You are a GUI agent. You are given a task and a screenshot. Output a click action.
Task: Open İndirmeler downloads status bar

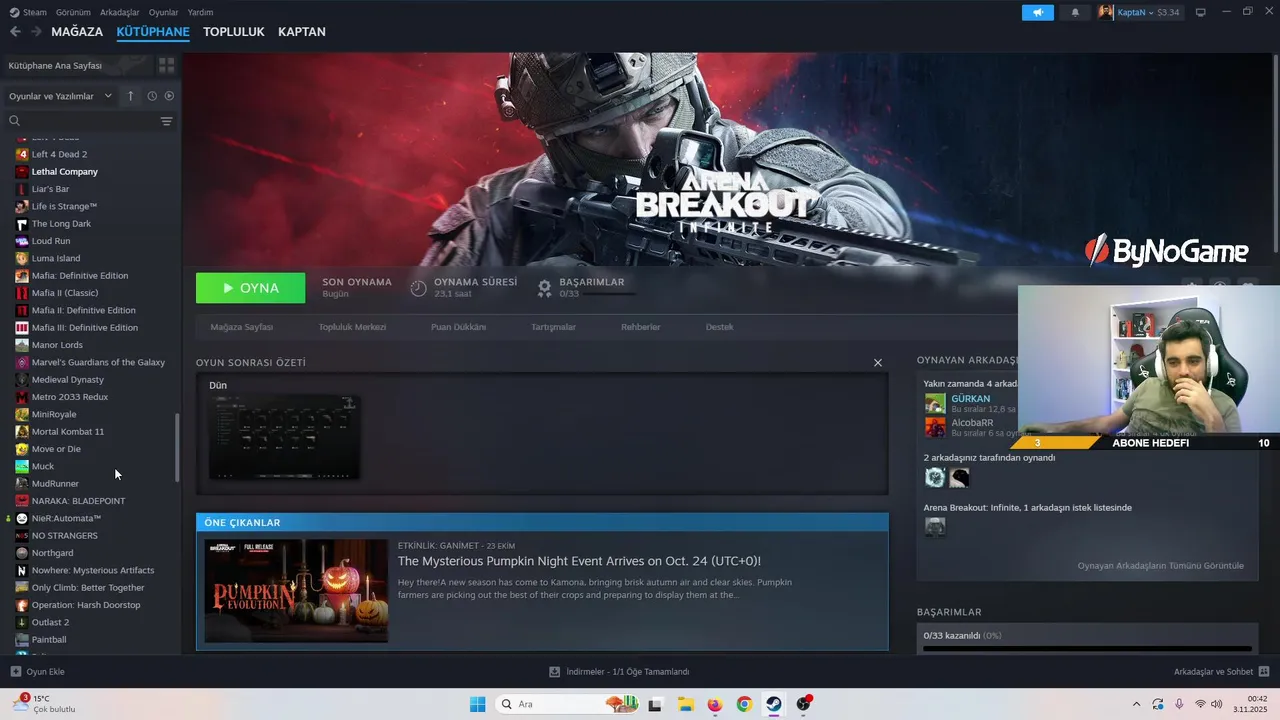click(x=619, y=672)
